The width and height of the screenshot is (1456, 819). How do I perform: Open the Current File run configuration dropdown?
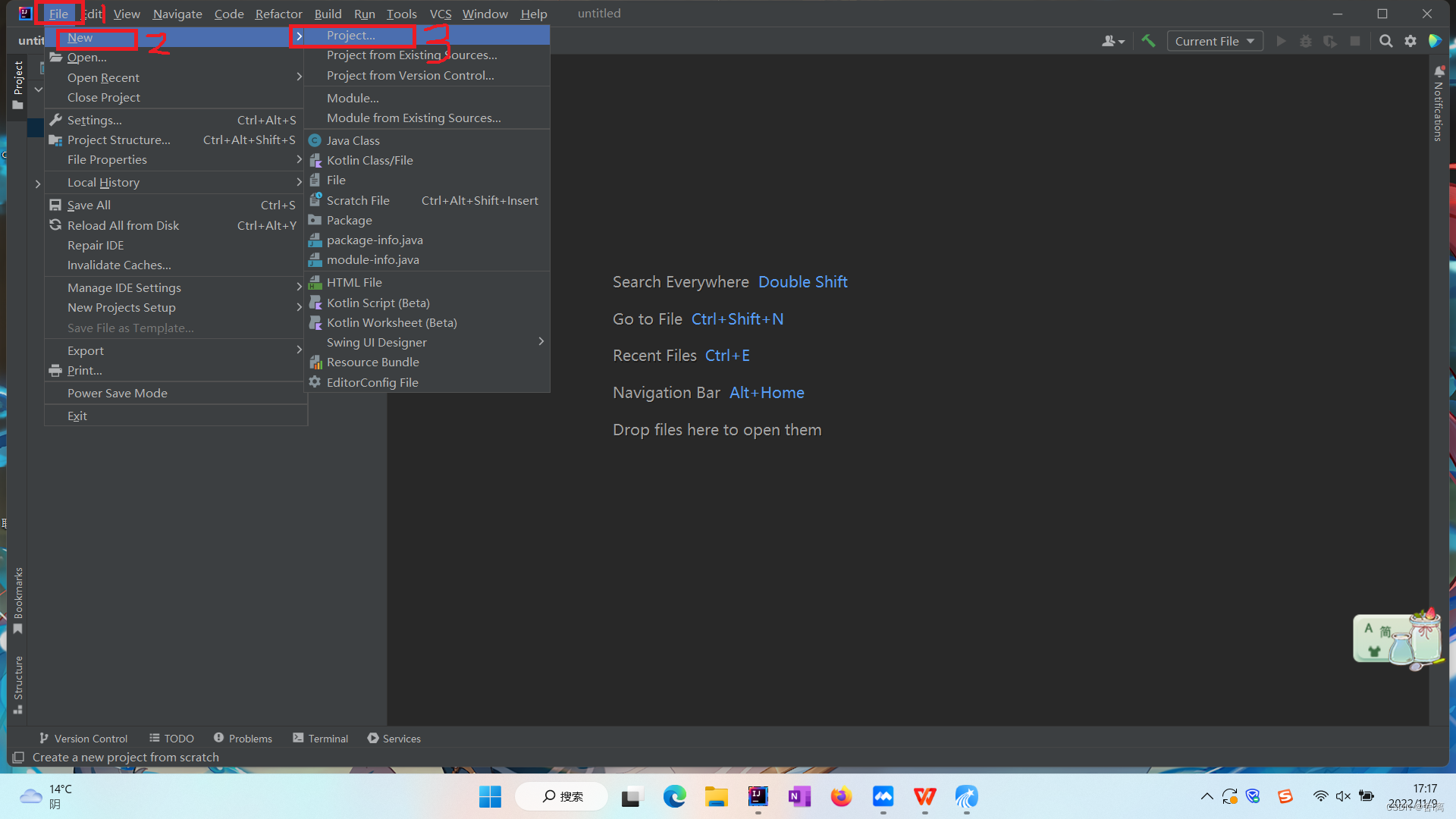(x=1214, y=41)
